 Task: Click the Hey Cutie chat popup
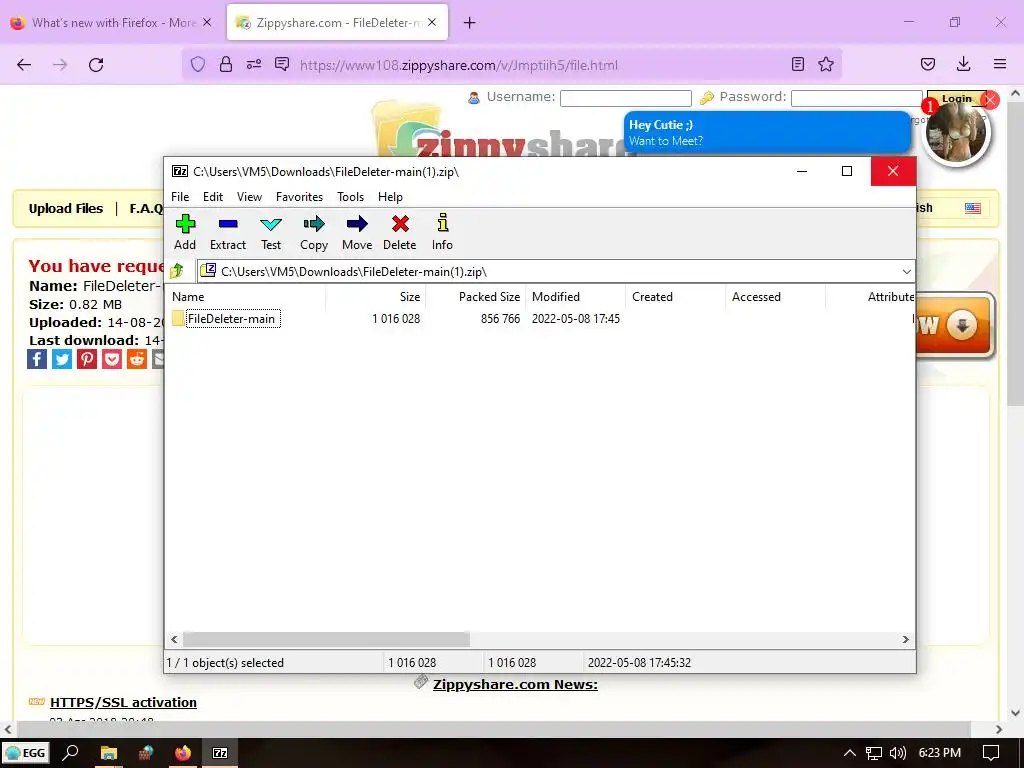(x=767, y=133)
